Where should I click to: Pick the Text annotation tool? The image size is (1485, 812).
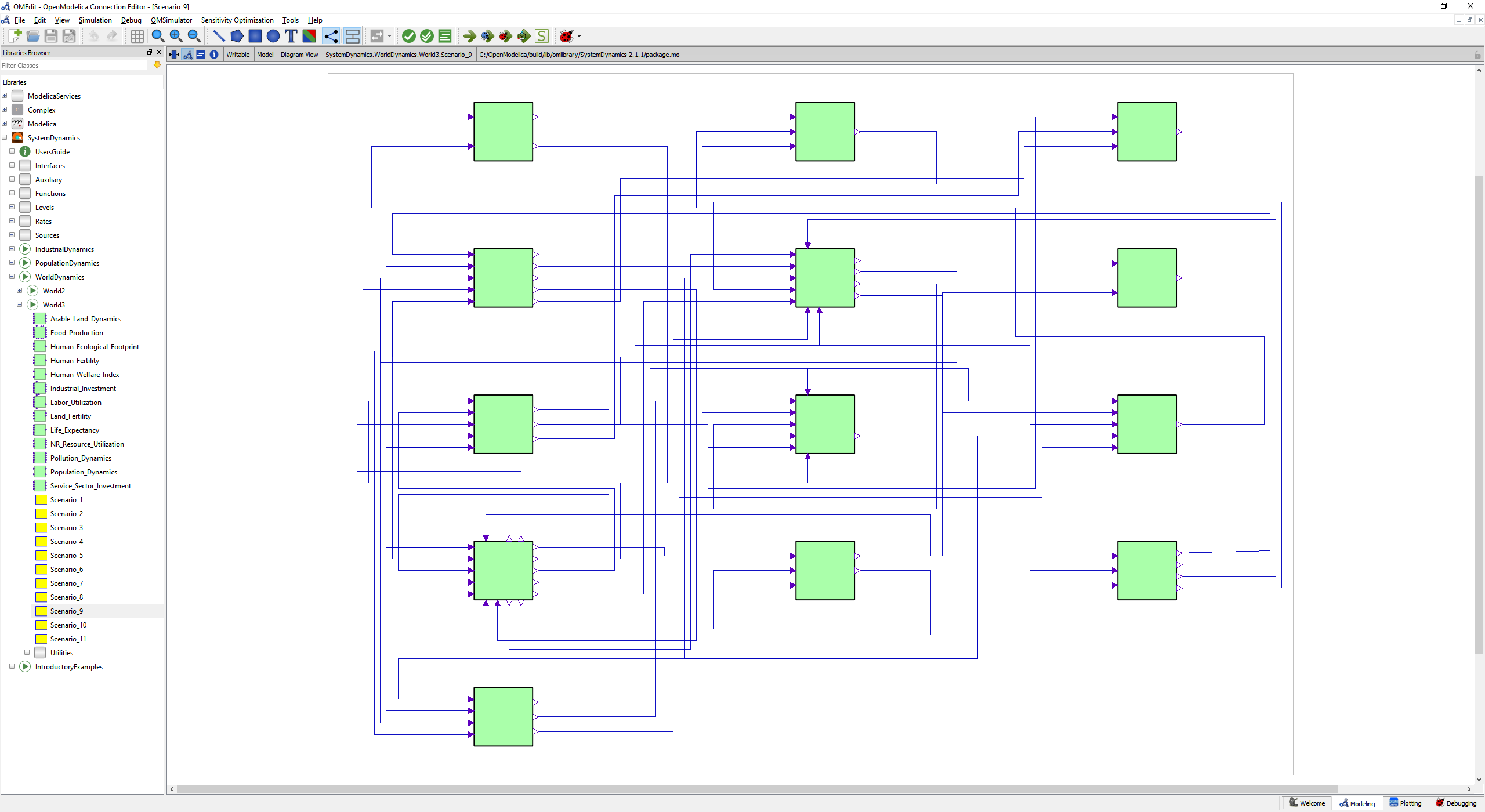click(291, 36)
